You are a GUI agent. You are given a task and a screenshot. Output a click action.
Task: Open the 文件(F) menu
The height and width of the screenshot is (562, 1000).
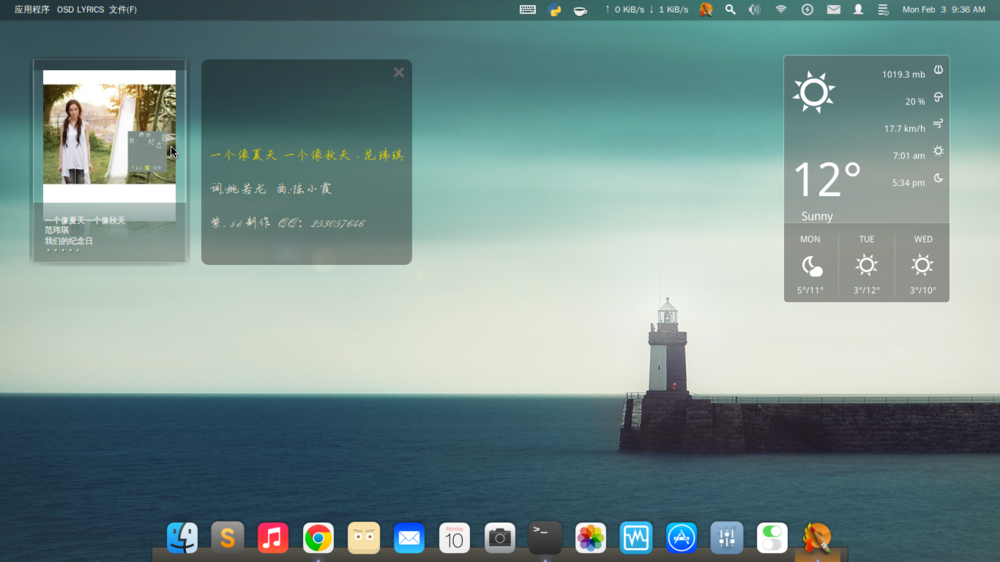click(x=123, y=9)
